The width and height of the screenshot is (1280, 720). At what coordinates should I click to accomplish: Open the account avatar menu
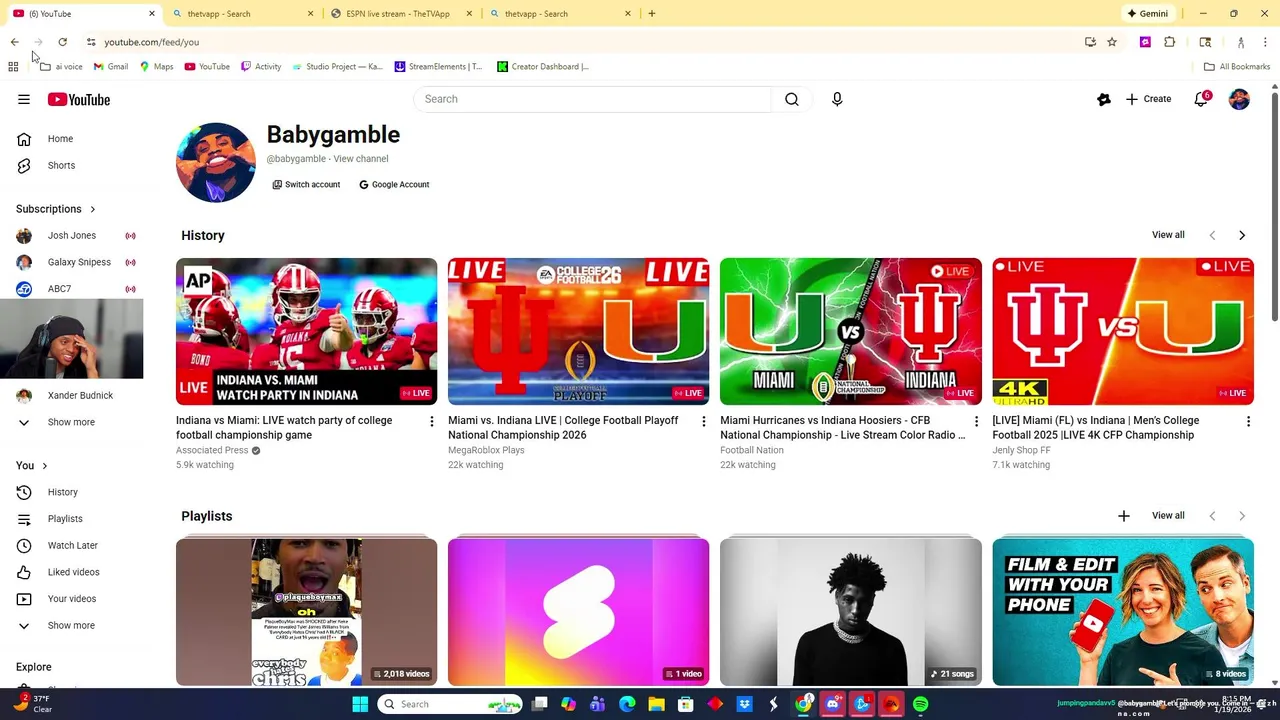pyautogui.click(x=1239, y=99)
